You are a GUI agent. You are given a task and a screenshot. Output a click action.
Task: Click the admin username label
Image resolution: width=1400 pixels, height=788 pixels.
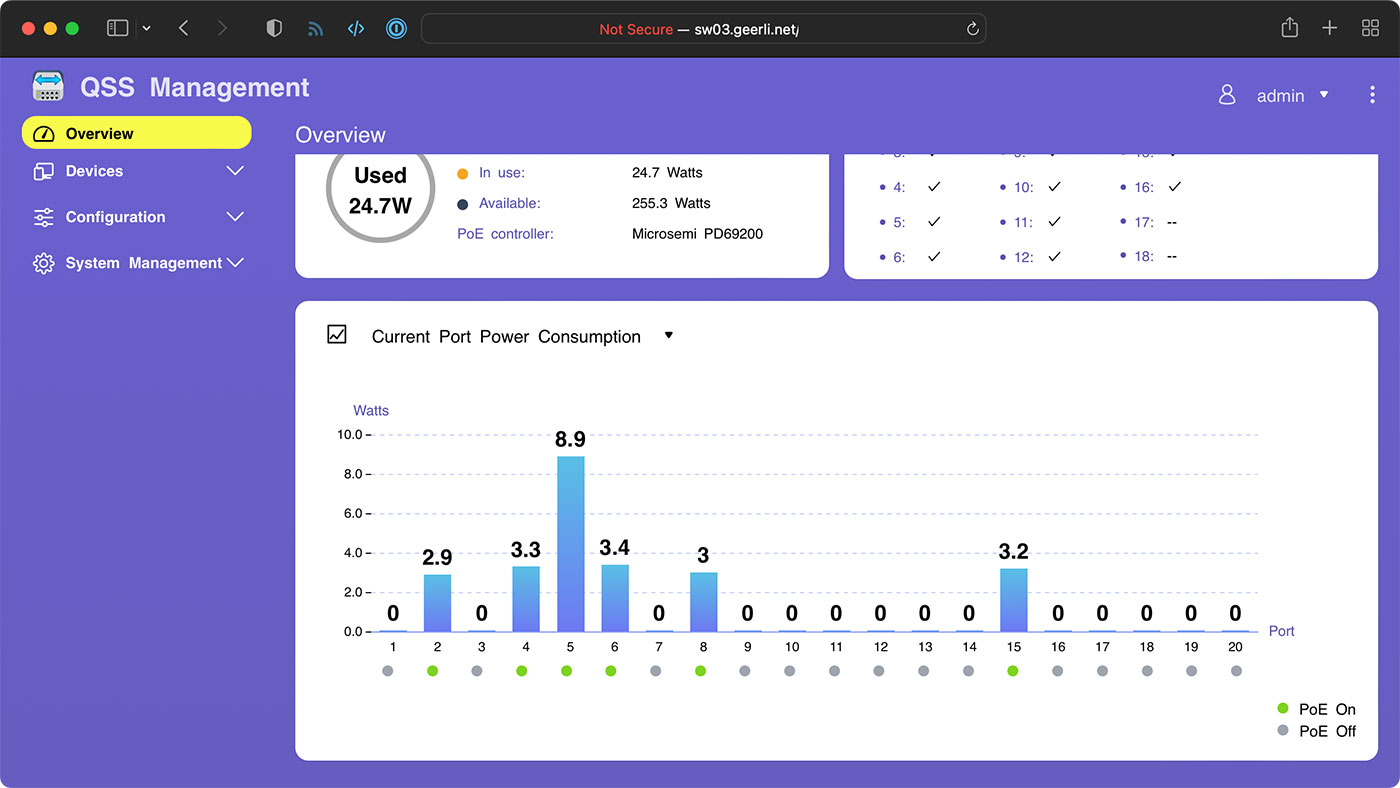(1280, 96)
